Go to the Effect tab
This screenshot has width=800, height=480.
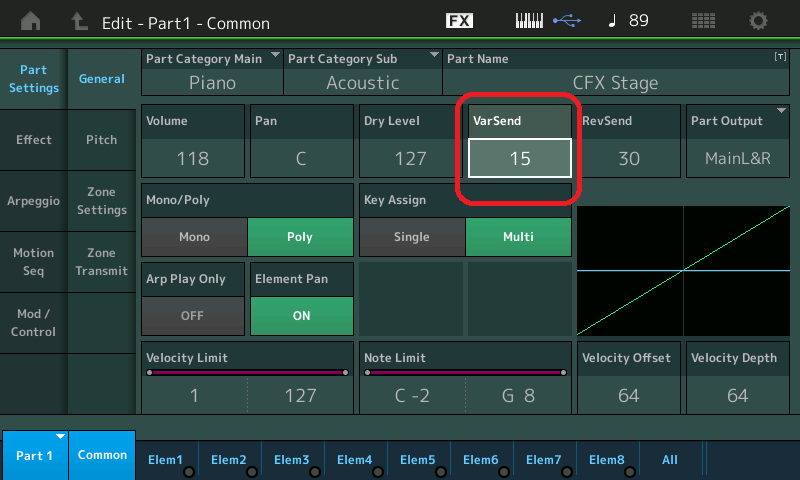34,140
